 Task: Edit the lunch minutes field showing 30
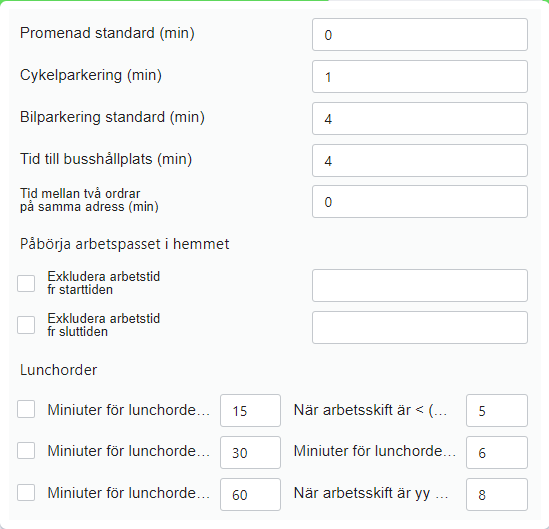(250, 453)
